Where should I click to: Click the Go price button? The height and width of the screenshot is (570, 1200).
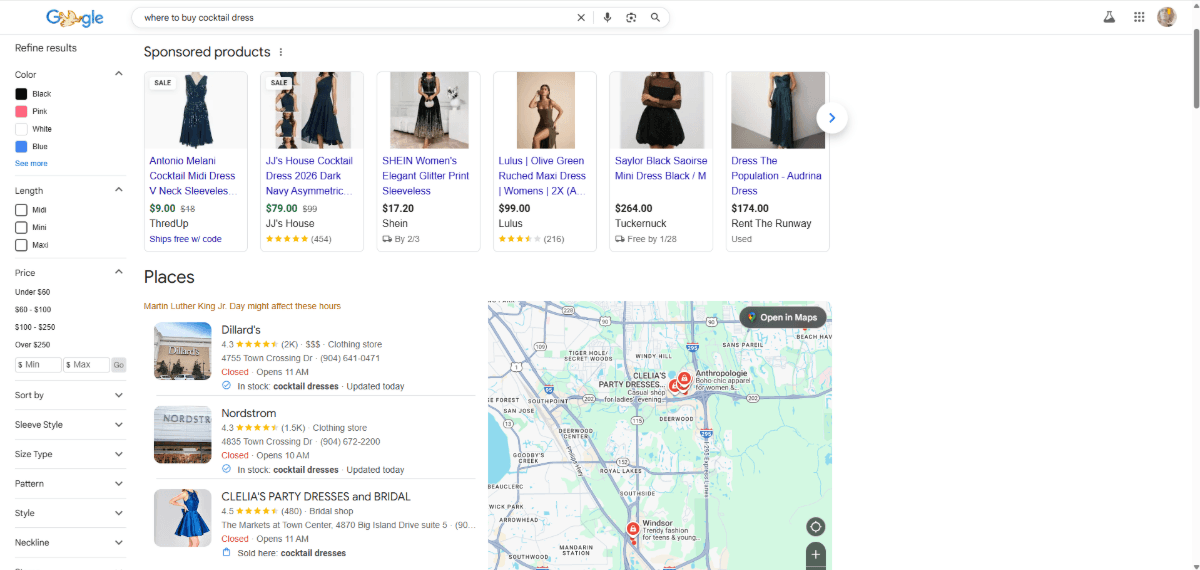click(119, 365)
